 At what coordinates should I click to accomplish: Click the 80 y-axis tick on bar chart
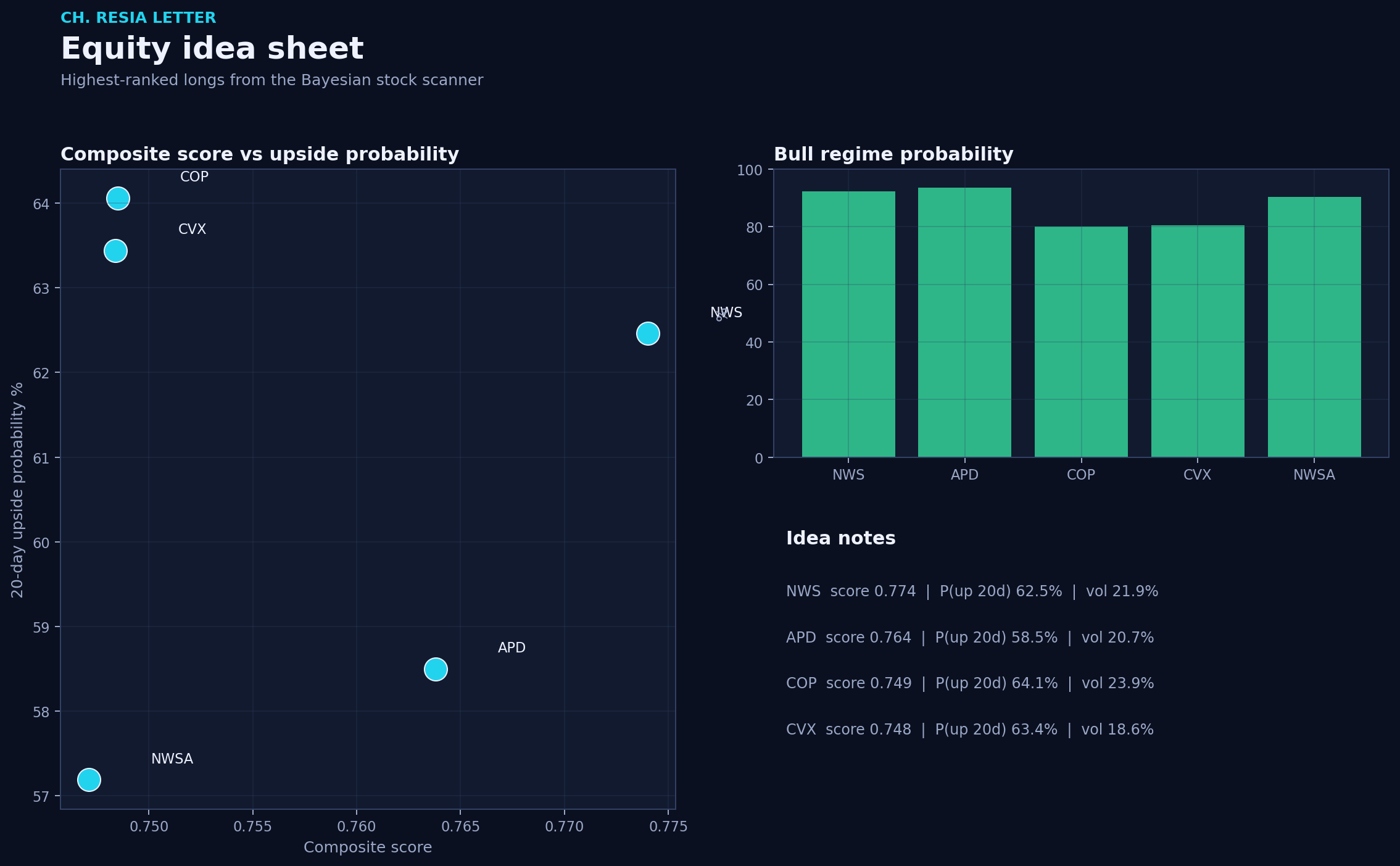(754, 228)
